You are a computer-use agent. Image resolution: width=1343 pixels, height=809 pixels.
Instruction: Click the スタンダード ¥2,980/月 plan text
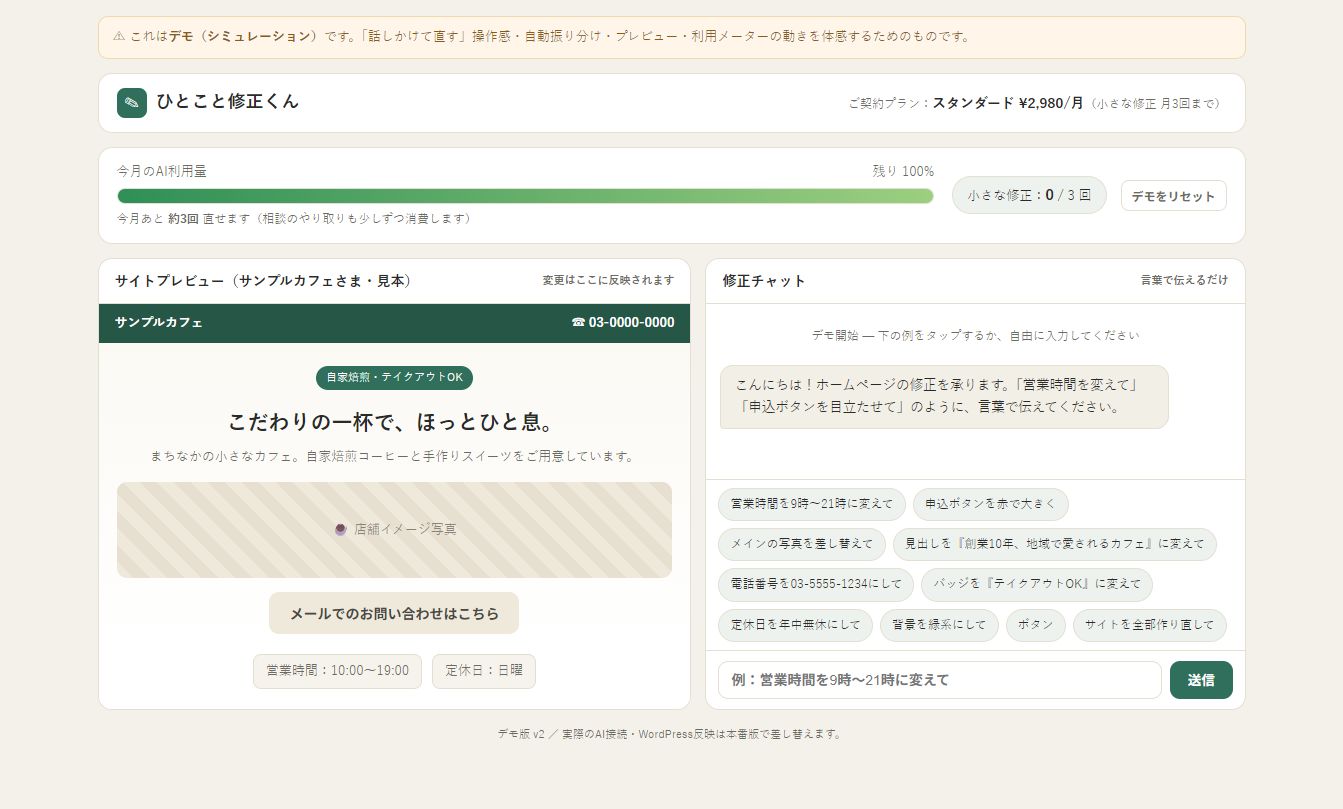pos(1008,103)
